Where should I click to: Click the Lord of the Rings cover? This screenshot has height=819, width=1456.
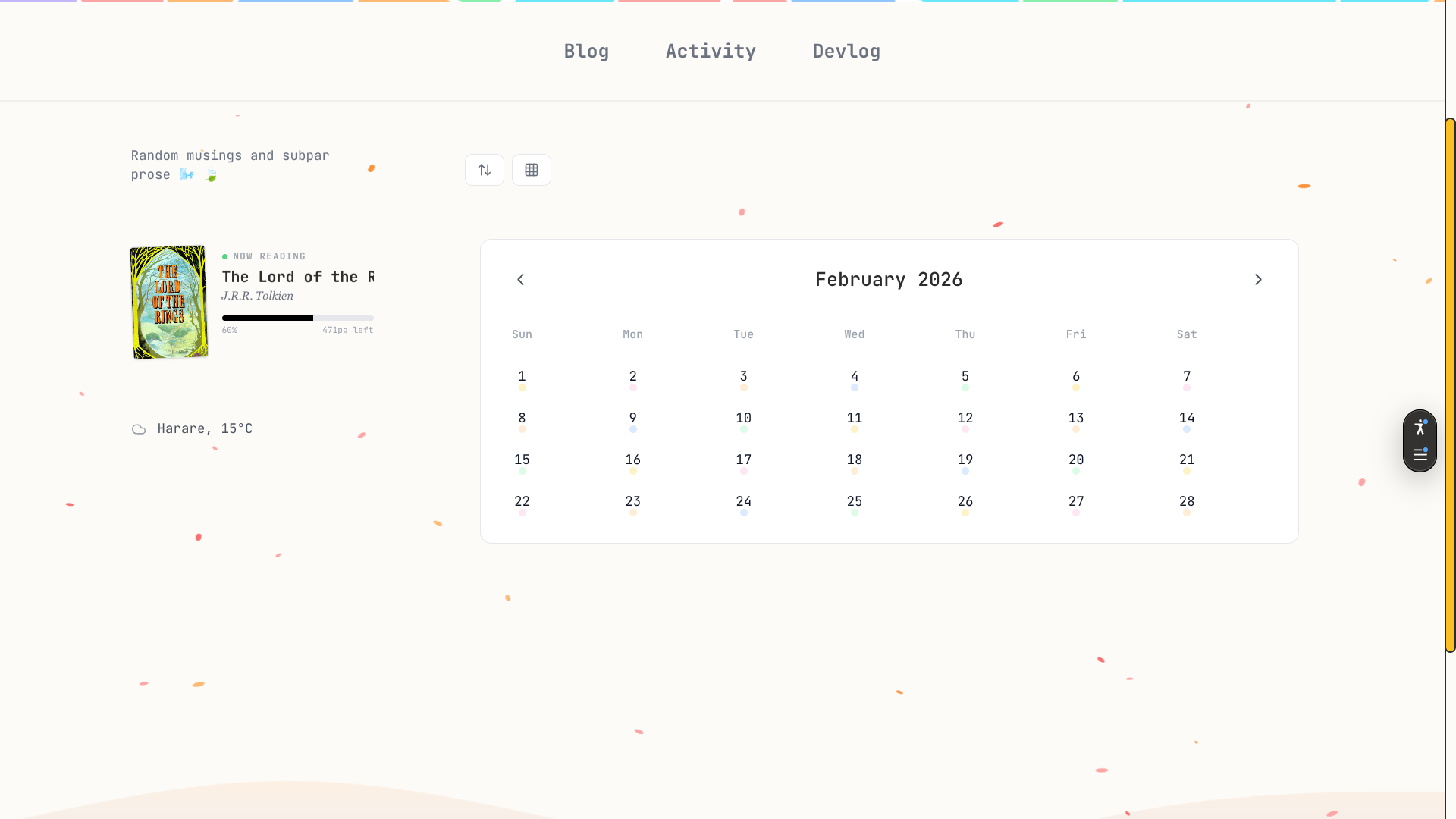pyautogui.click(x=169, y=302)
